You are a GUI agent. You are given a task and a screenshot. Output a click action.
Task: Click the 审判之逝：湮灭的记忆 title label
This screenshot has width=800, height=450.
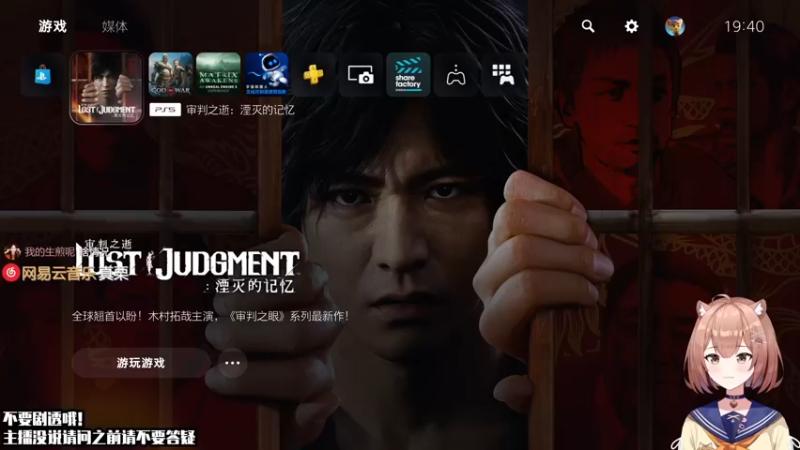240,110
